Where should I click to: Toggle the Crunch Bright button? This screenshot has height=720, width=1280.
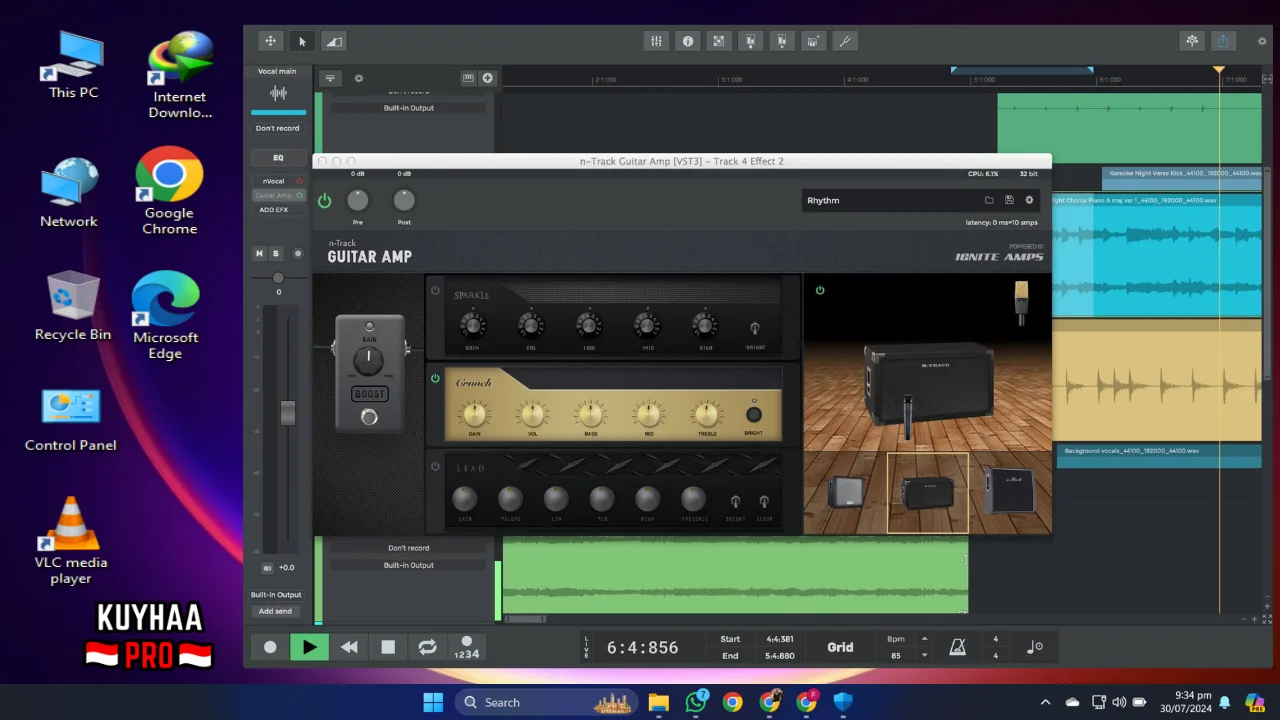[x=753, y=415]
